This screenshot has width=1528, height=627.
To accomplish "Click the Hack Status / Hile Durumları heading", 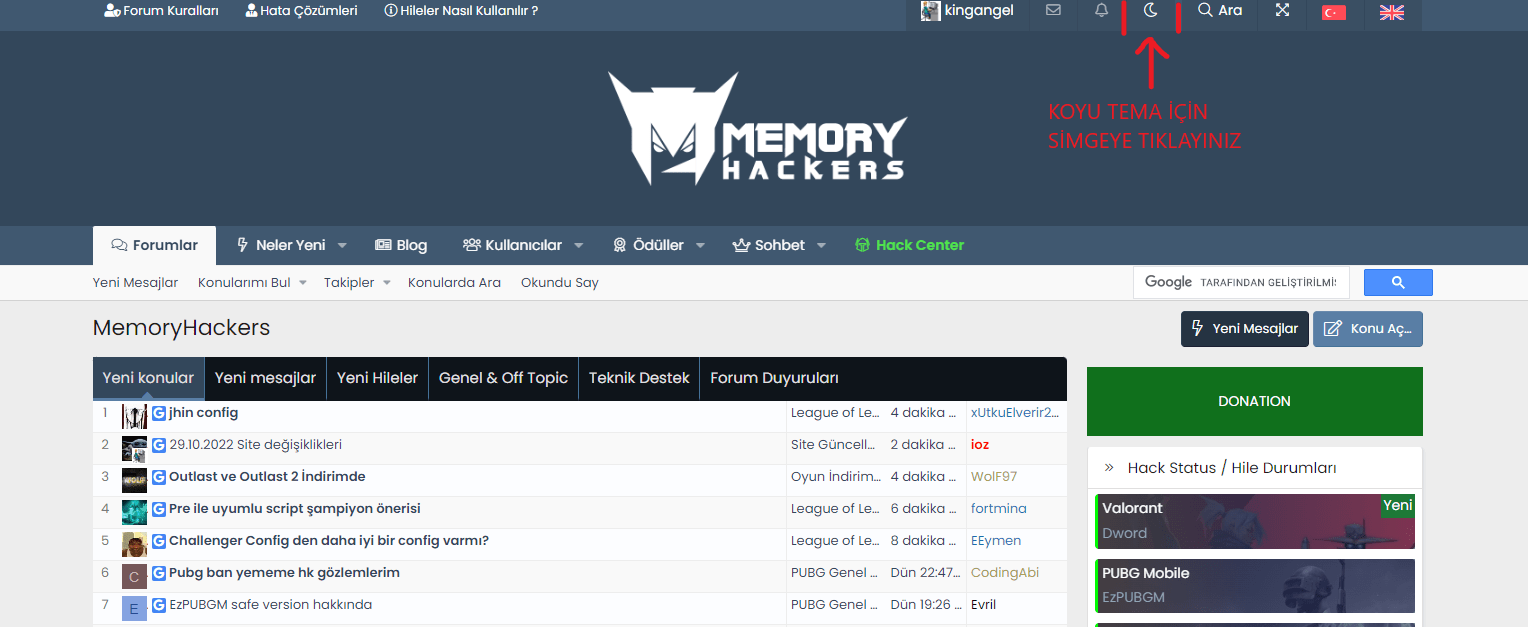I will [x=1232, y=467].
